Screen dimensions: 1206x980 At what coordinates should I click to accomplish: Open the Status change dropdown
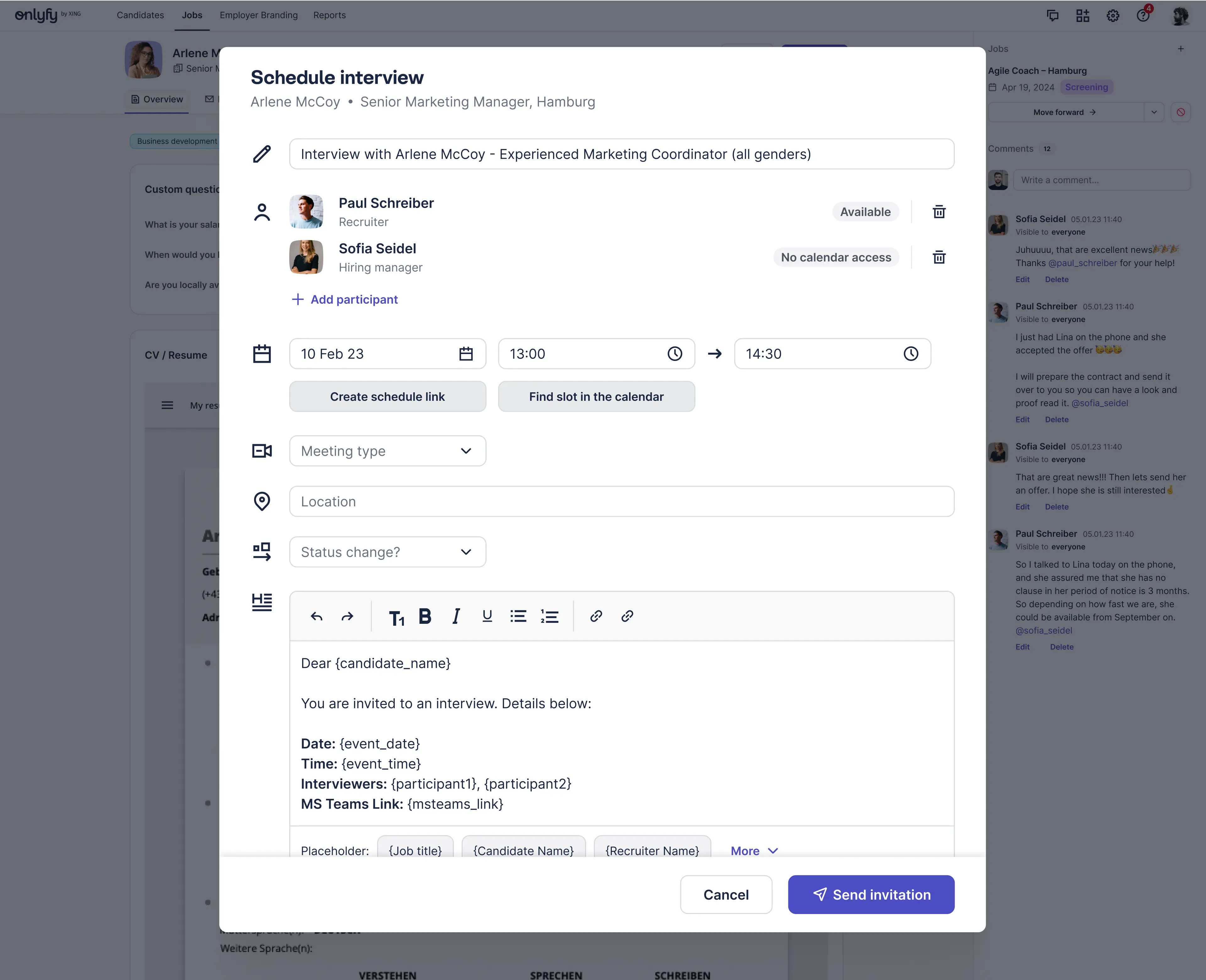388,552
